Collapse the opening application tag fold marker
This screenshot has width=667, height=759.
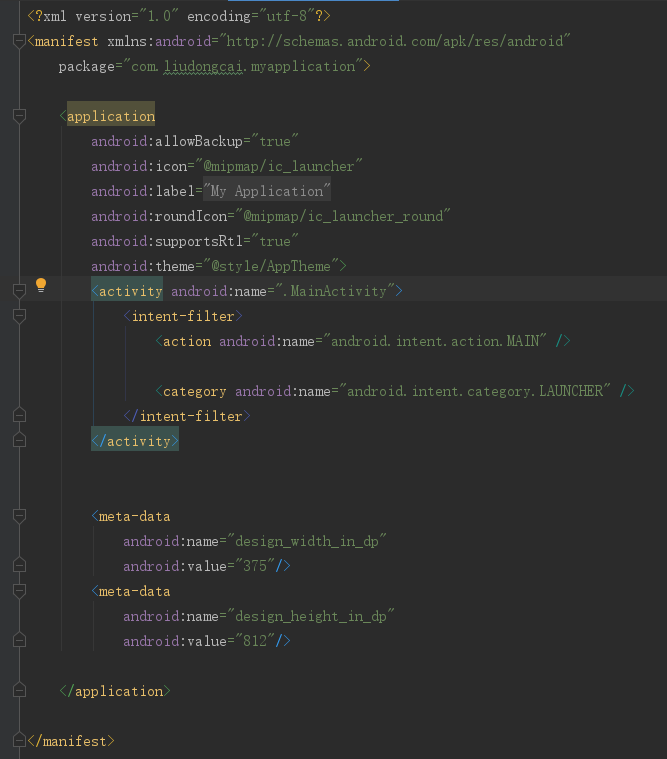(19, 116)
